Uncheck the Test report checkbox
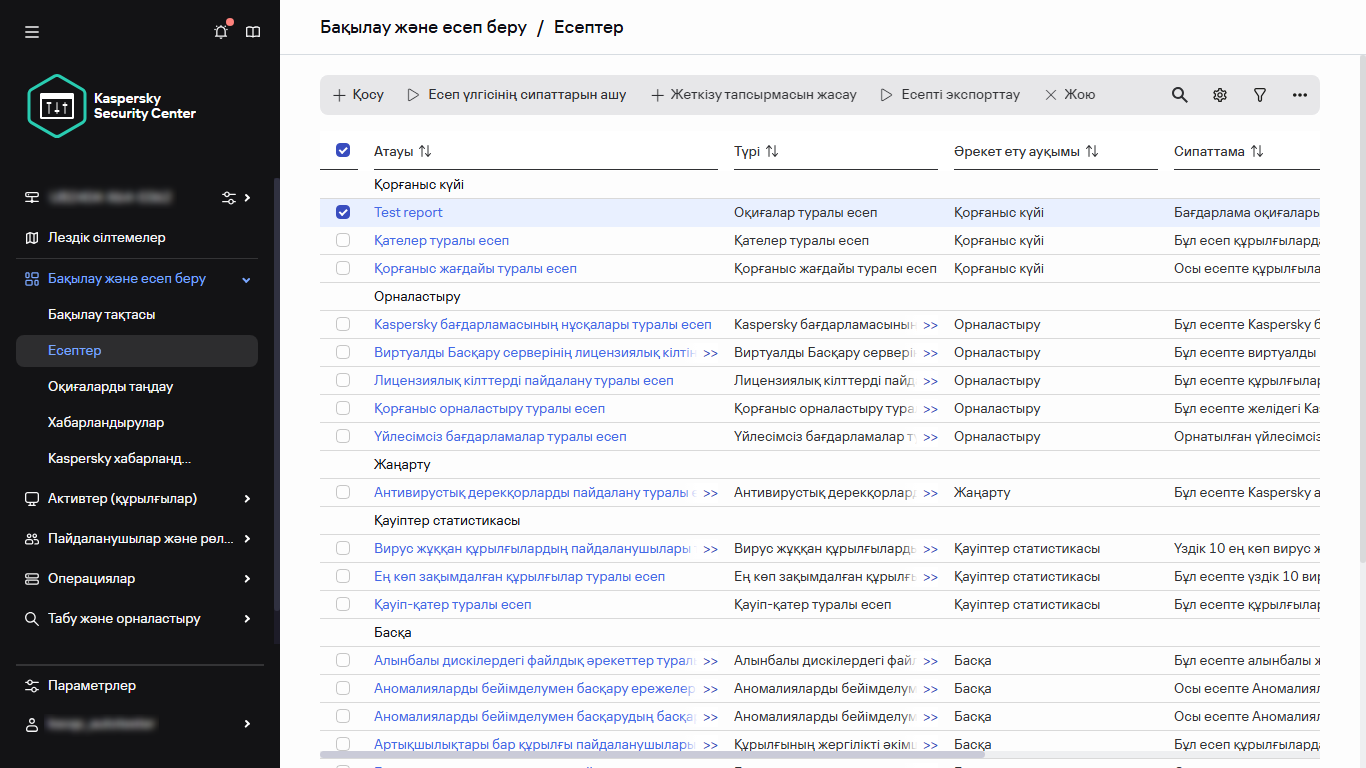The image size is (1366, 768). click(x=343, y=212)
